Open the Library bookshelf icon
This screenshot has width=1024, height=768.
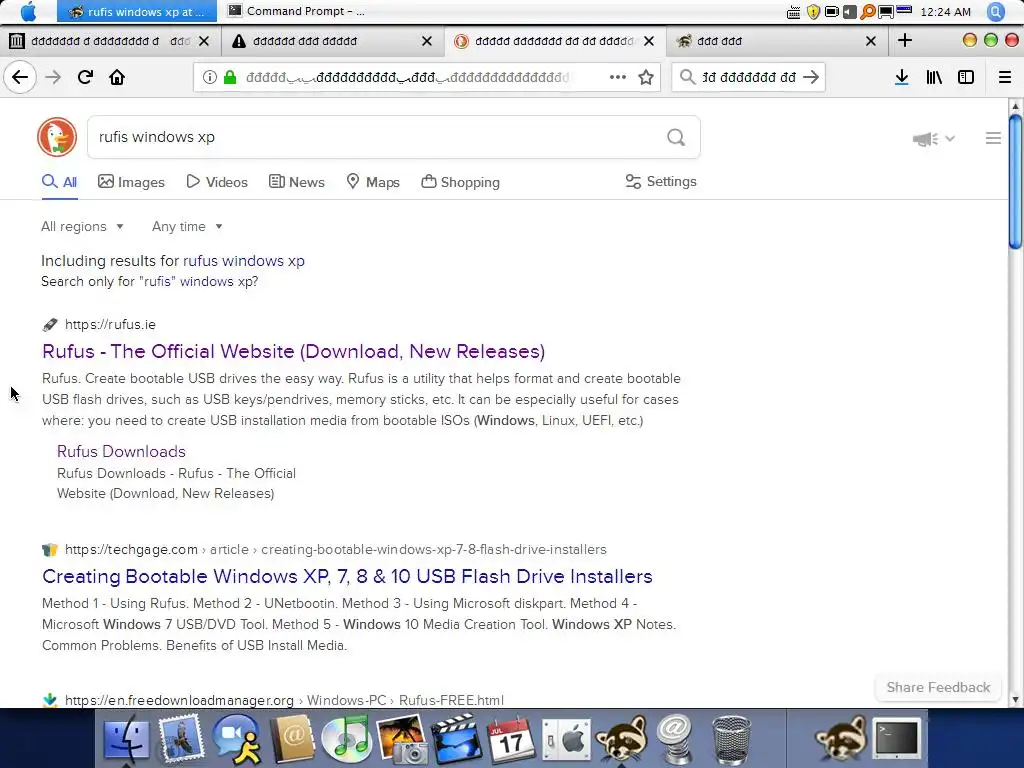(934, 77)
